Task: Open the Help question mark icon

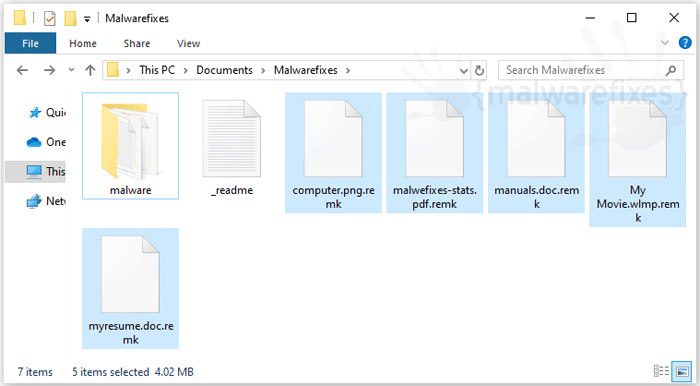Action: pyautogui.click(x=685, y=43)
